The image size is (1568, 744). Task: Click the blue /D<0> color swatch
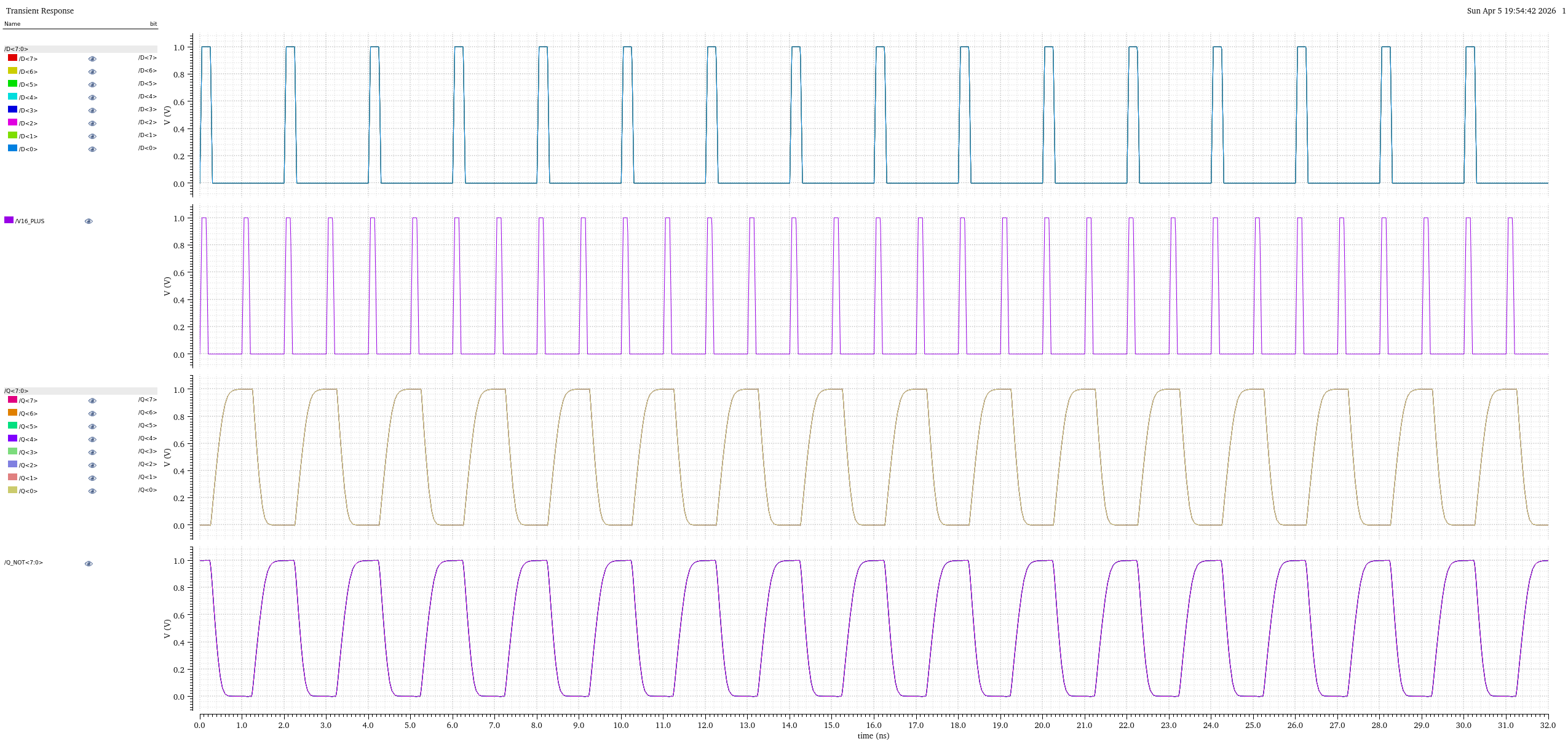(x=12, y=148)
